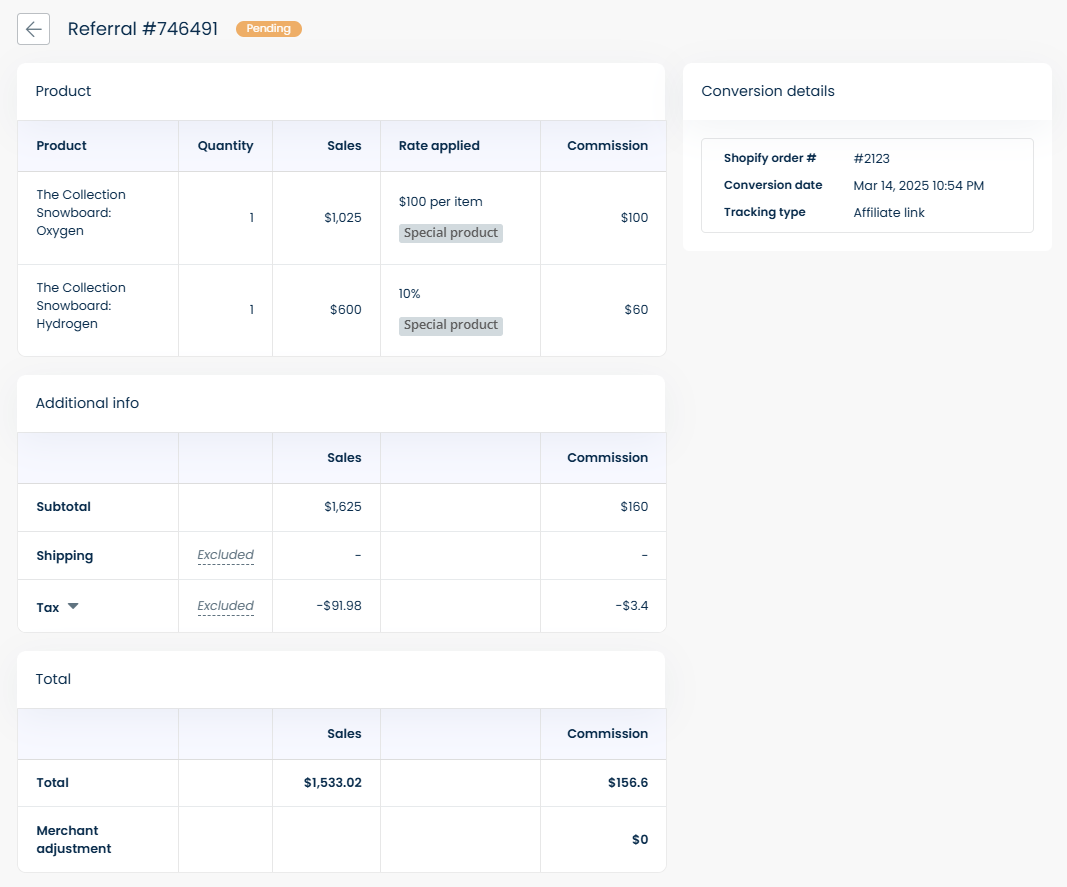Expand the Tax row dropdown arrow
1067x887 pixels.
pos(73,606)
